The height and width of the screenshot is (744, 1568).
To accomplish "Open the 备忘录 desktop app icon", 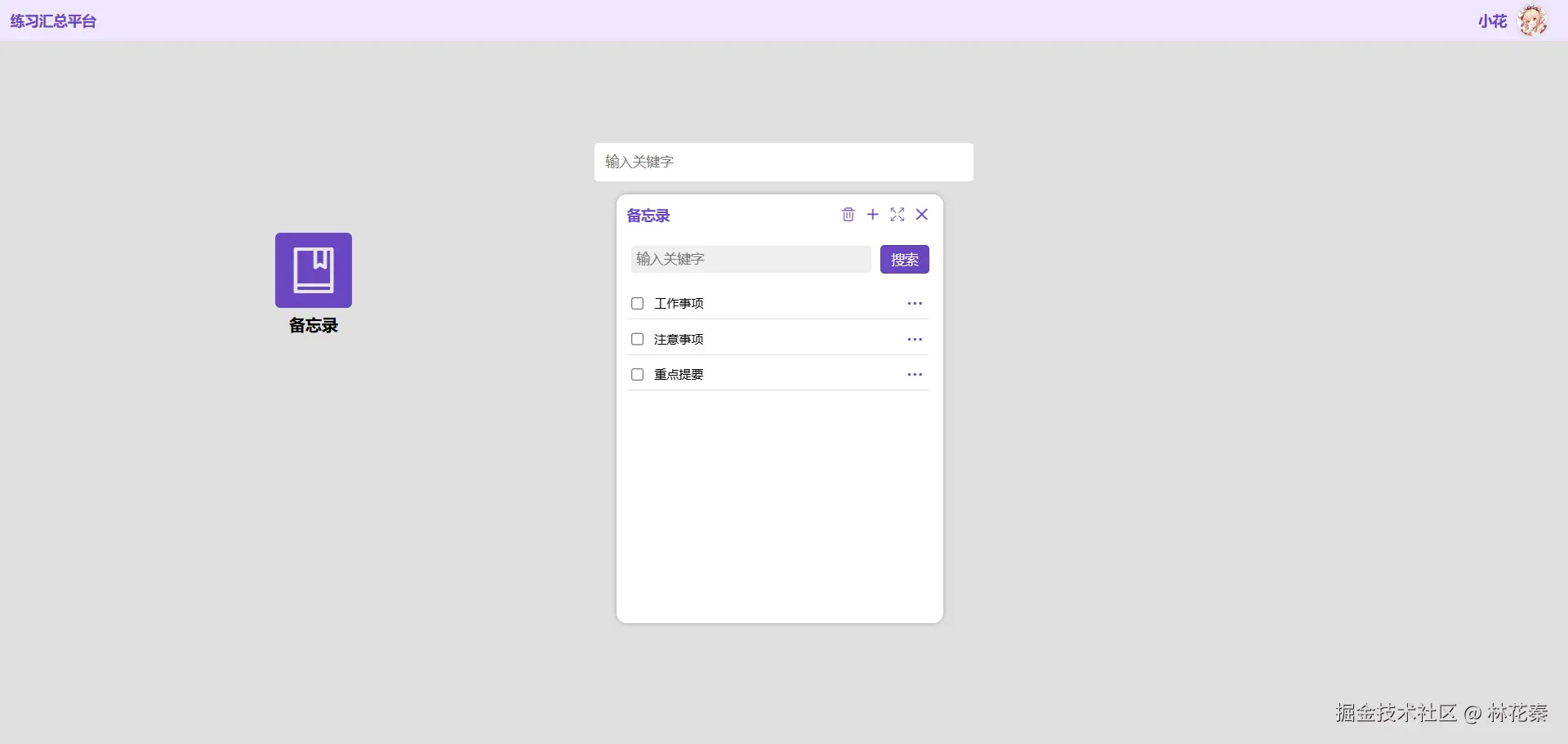I will coord(314,270).
